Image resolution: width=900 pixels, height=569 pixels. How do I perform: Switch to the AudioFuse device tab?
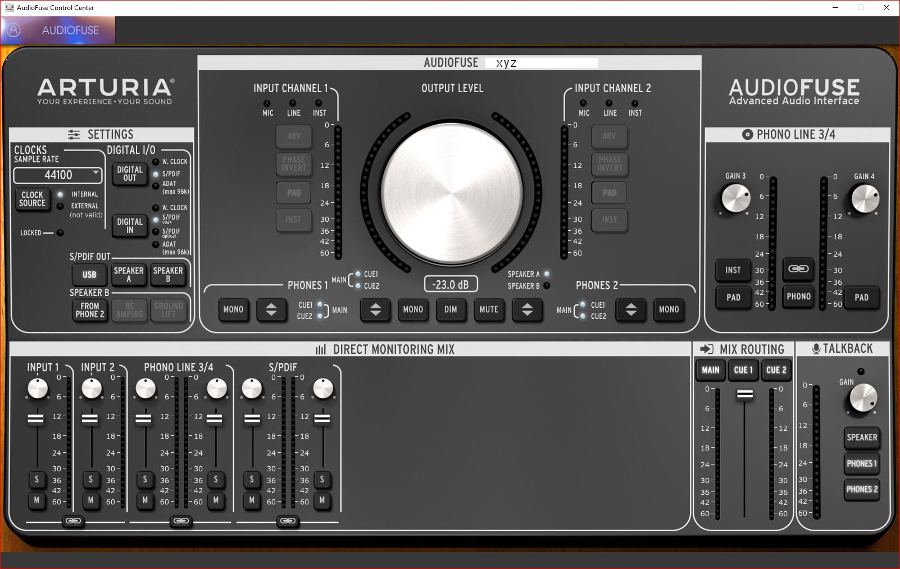[58, 30]
